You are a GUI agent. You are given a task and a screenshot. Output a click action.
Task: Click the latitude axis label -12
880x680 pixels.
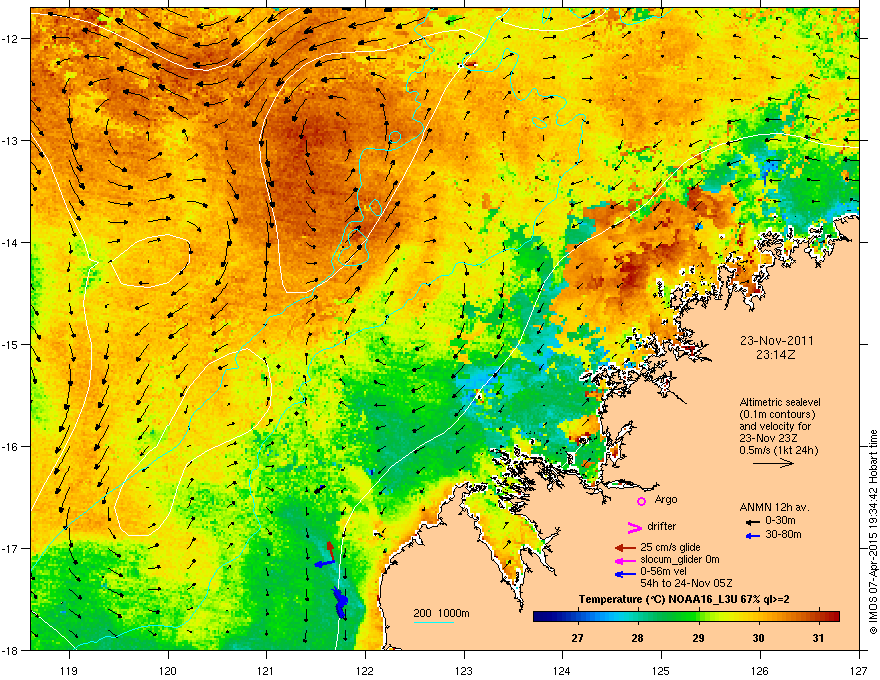tap(10, 39)
